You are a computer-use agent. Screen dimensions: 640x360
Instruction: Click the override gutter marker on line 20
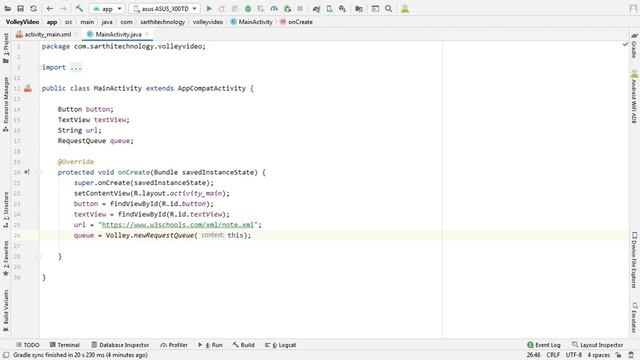[27, 172]
